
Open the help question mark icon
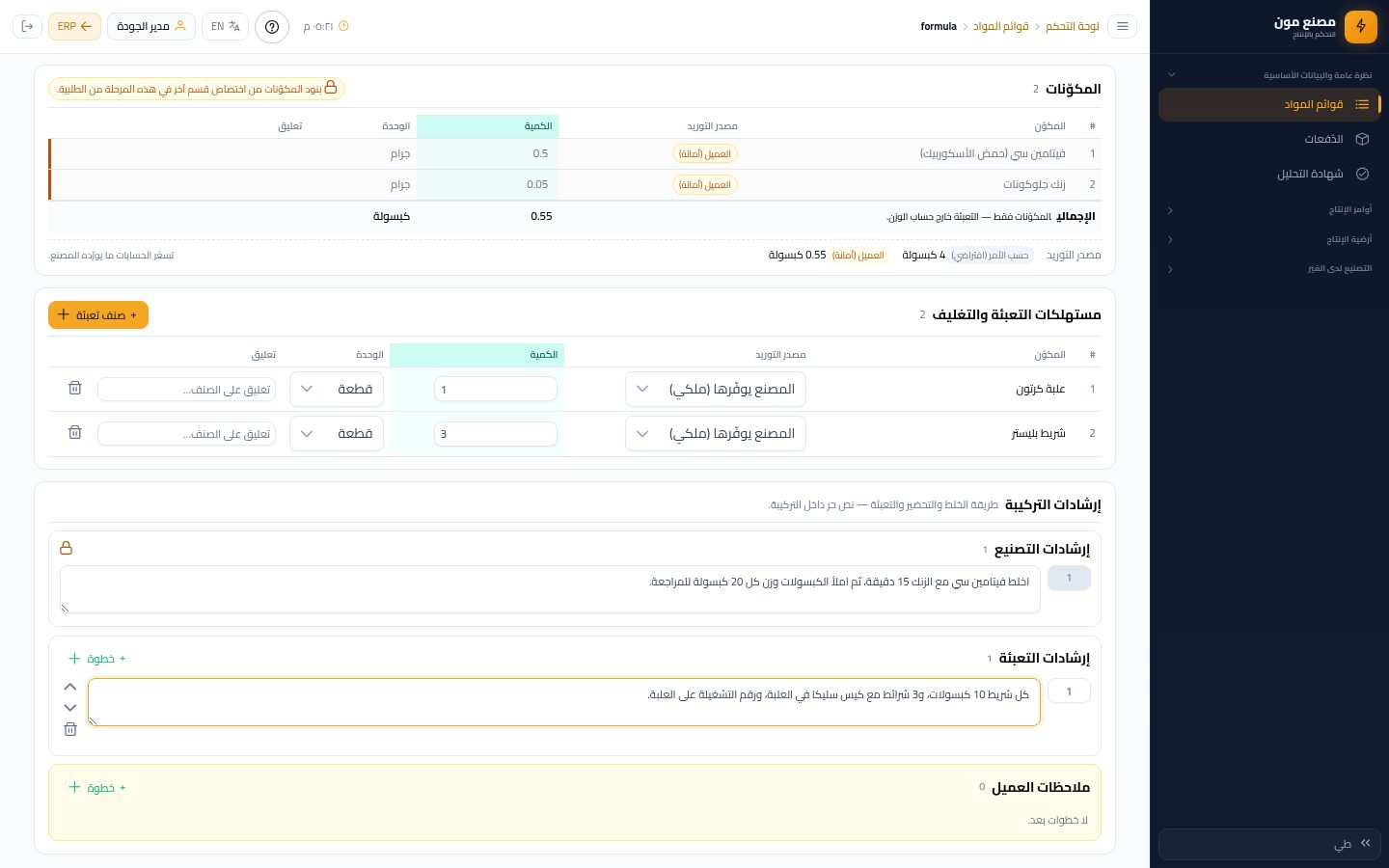[272, 27]
